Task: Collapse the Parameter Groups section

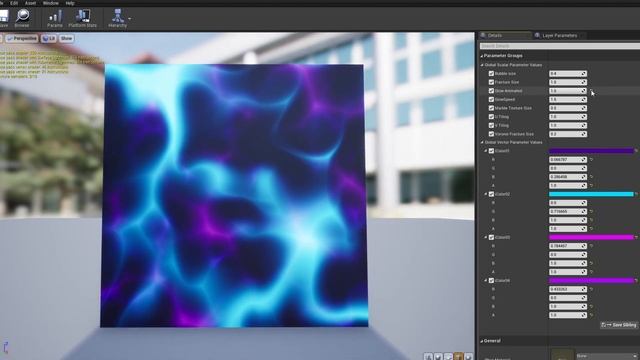Action: tap(482, 56)
